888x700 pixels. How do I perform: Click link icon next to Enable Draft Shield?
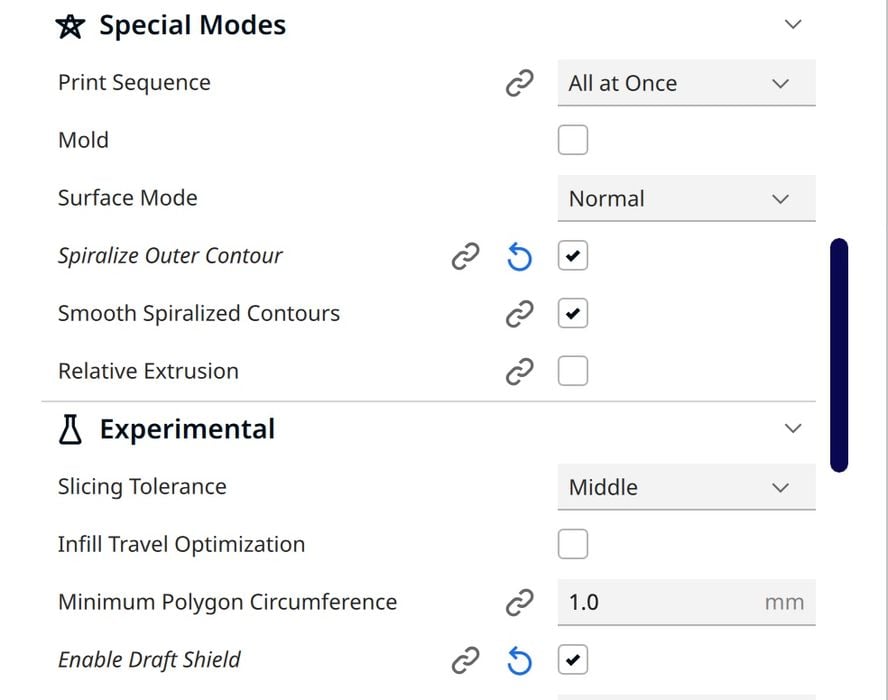465,661
